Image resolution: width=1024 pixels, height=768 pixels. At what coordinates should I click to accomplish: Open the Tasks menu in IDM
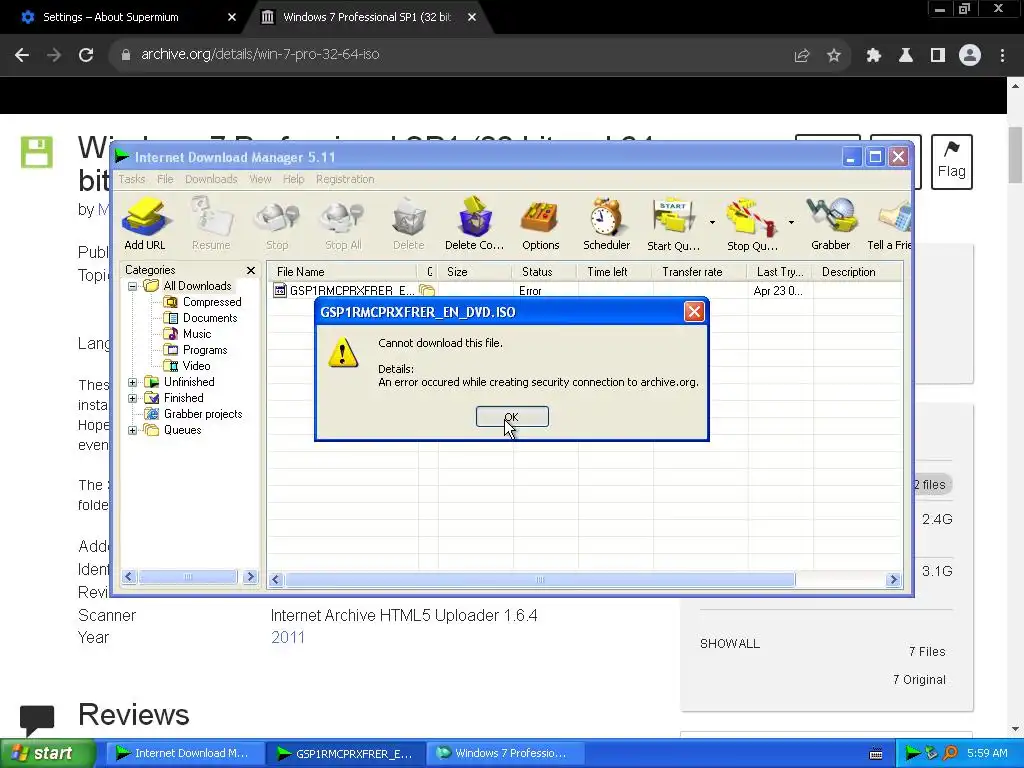pos(132,179)
